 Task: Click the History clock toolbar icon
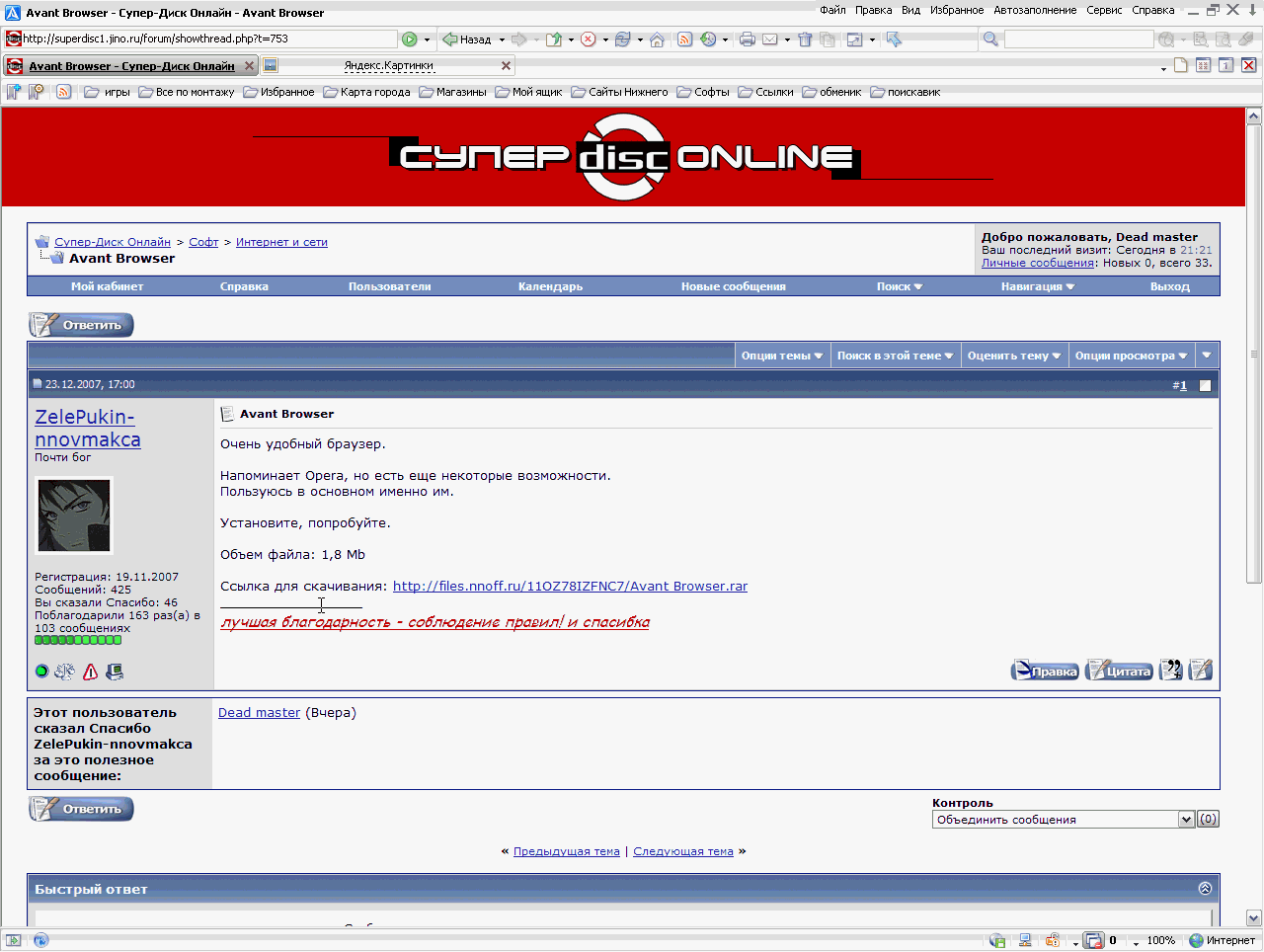pos(708,40)
